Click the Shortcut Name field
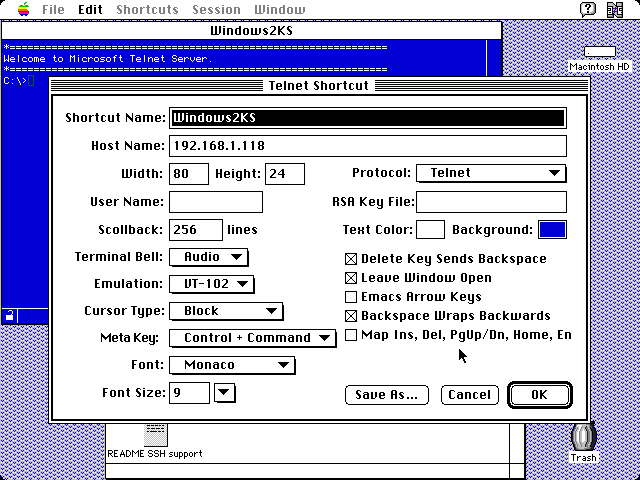 pos(368,118)
